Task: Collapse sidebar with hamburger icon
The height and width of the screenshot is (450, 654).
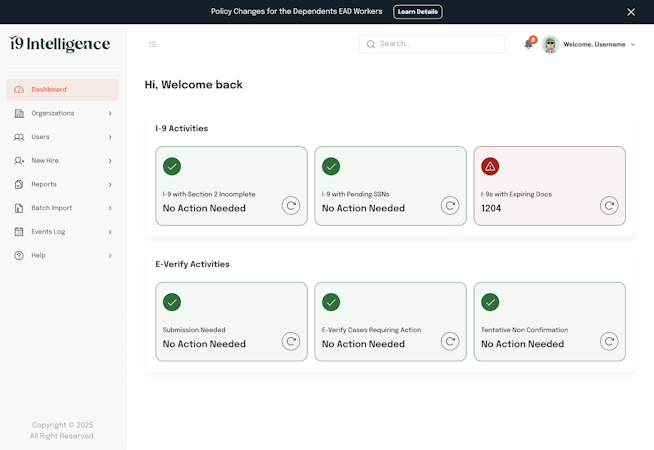Action: tap(152, 44)
